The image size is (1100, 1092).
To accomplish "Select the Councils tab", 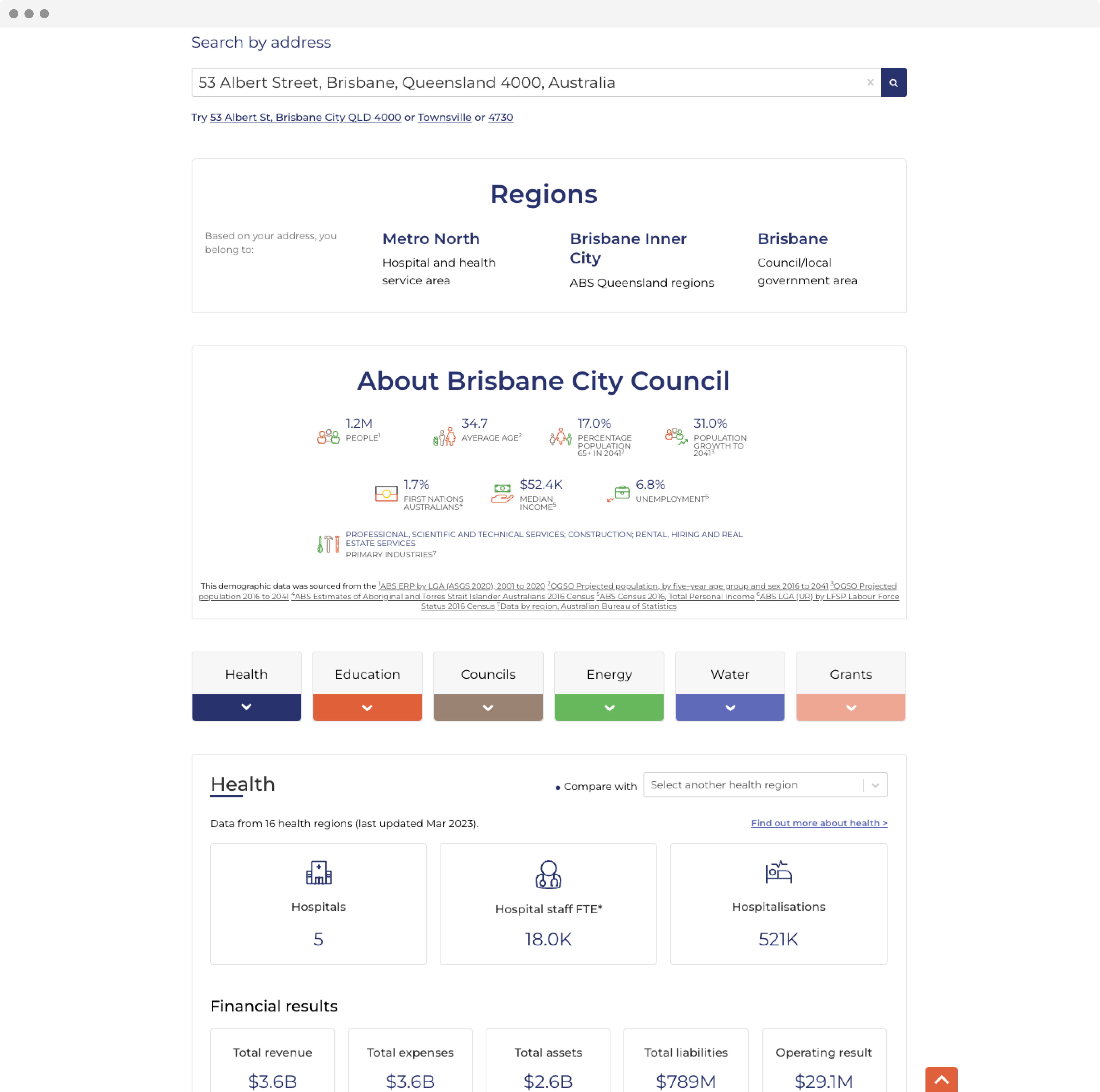I will click(488, 674).
